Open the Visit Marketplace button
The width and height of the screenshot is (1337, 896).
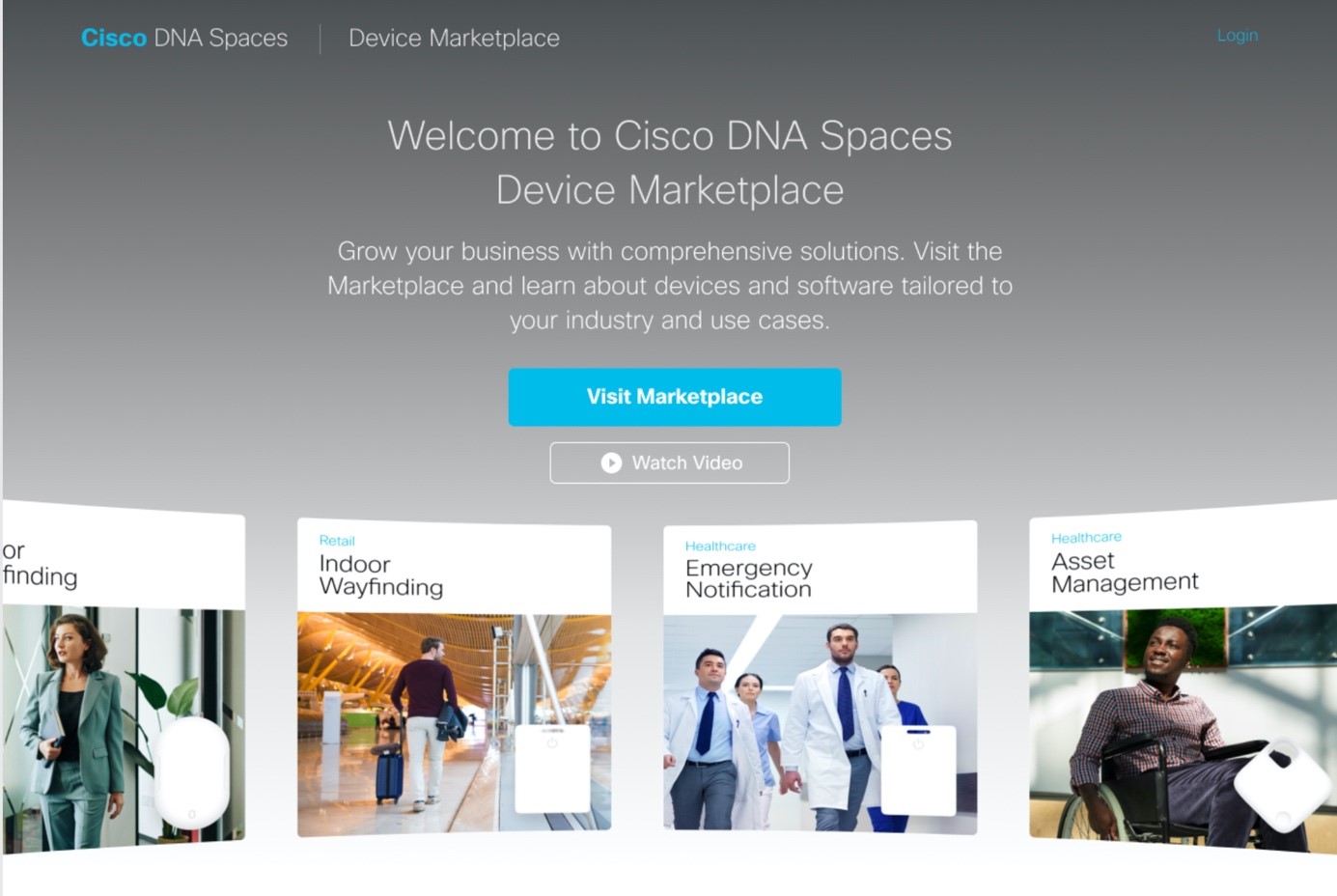(675, 397)
